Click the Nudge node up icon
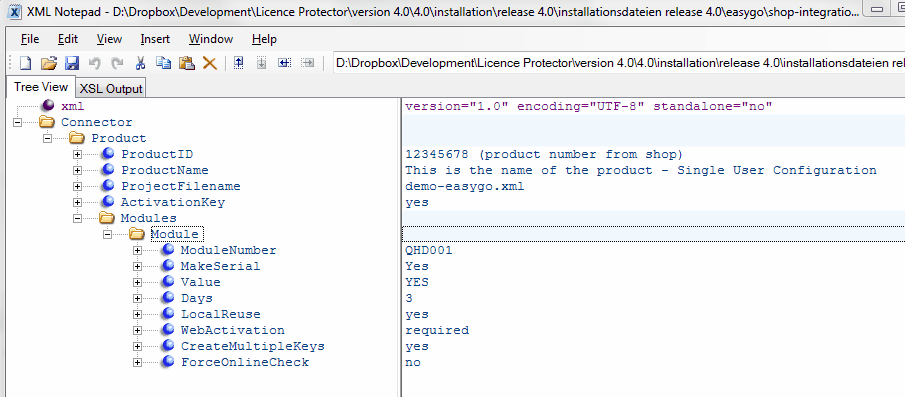Image resolution: width=905 pixels, height=397 pixels. (238, 63)
